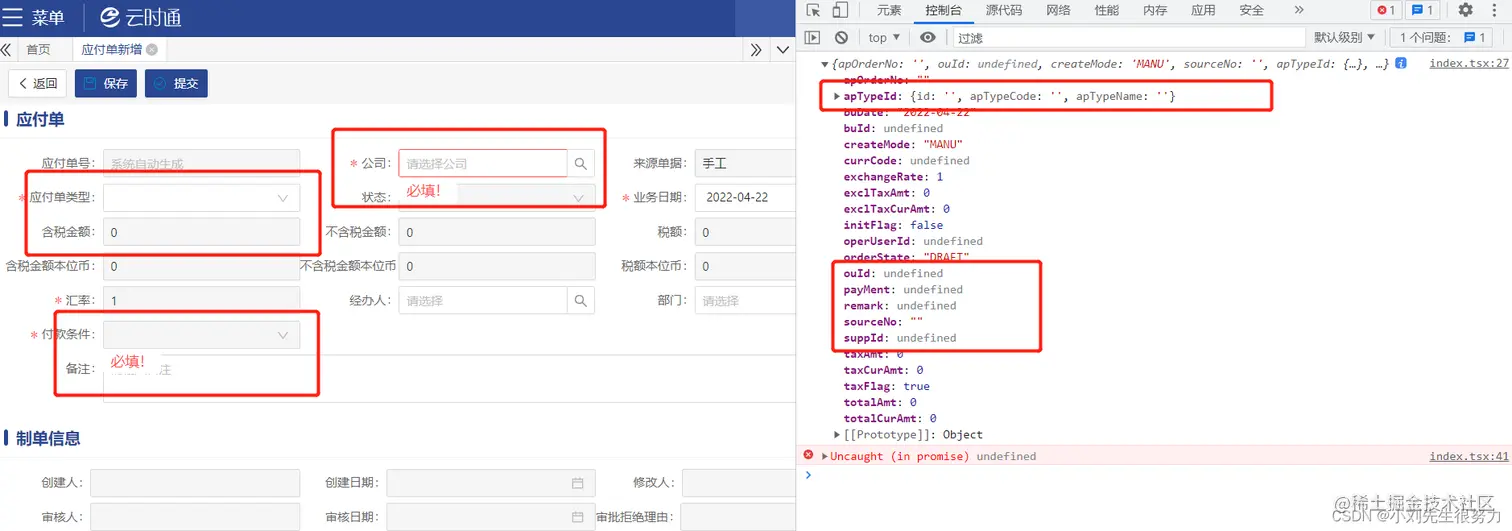Image resolution: width=1512 pixels, height=531 pixels.
Task: Click the 备注 text area
Action: click(448, 378)
